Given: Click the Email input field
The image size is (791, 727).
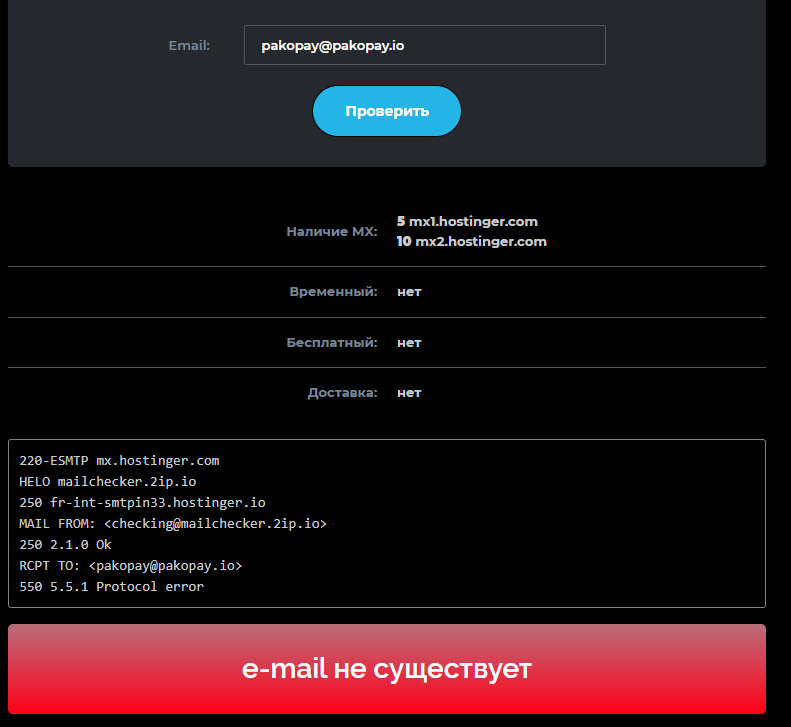Looking at the screenshot, I should click(x=425, y=45).
